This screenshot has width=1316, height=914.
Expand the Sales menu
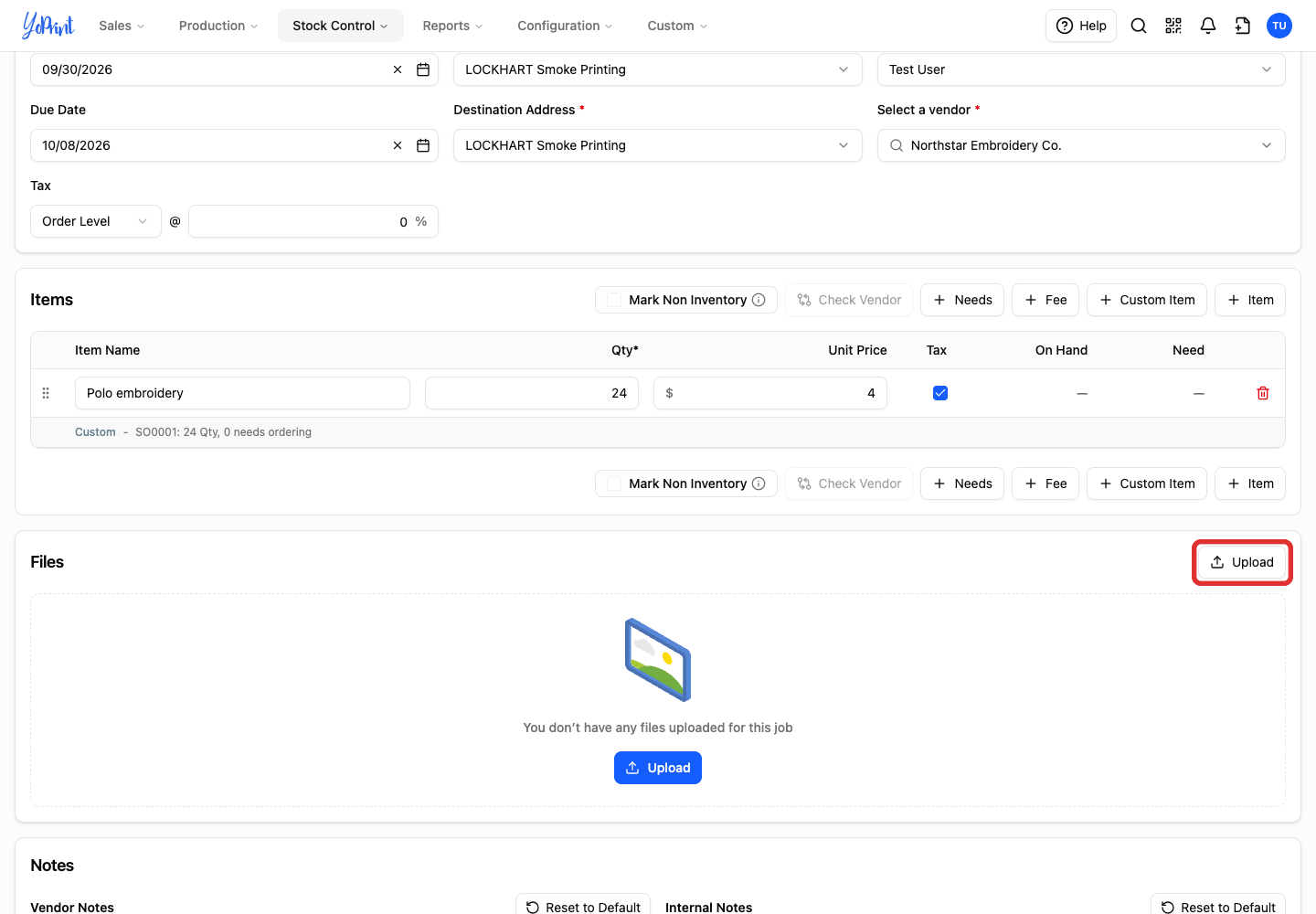click(x=122, y=26)
